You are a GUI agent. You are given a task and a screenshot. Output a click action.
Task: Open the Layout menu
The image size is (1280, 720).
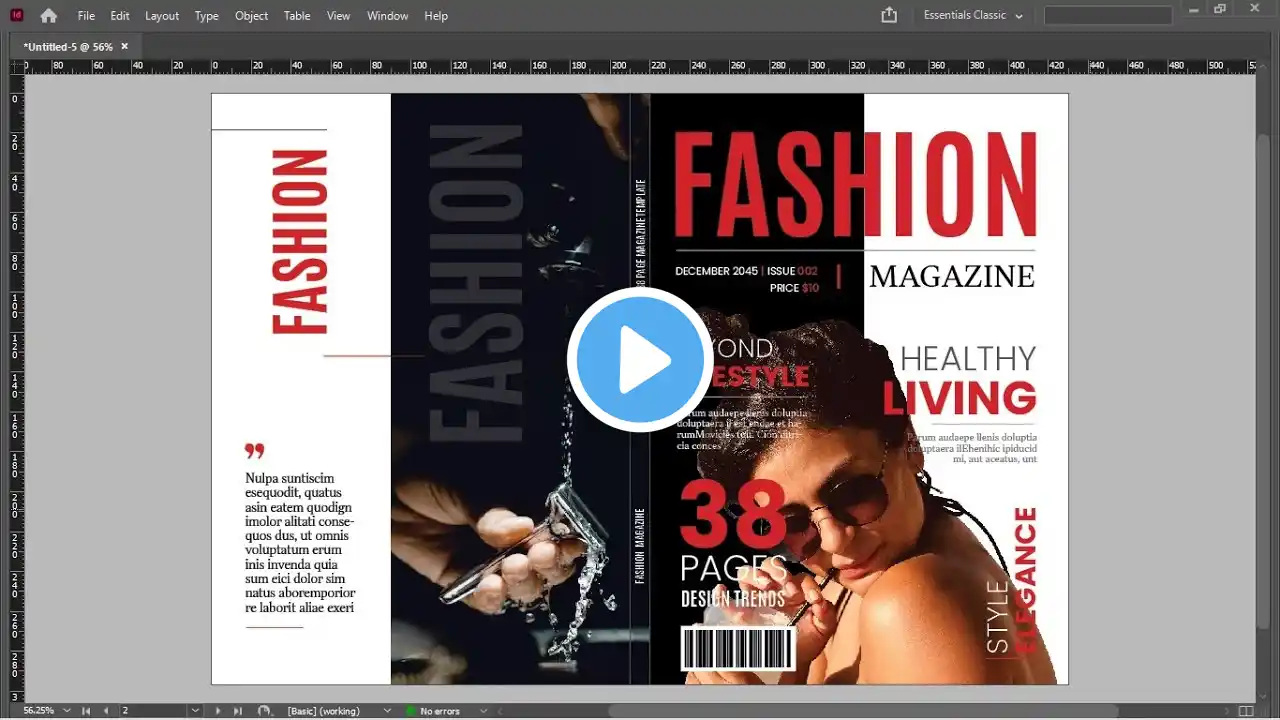tap(162, 16)
